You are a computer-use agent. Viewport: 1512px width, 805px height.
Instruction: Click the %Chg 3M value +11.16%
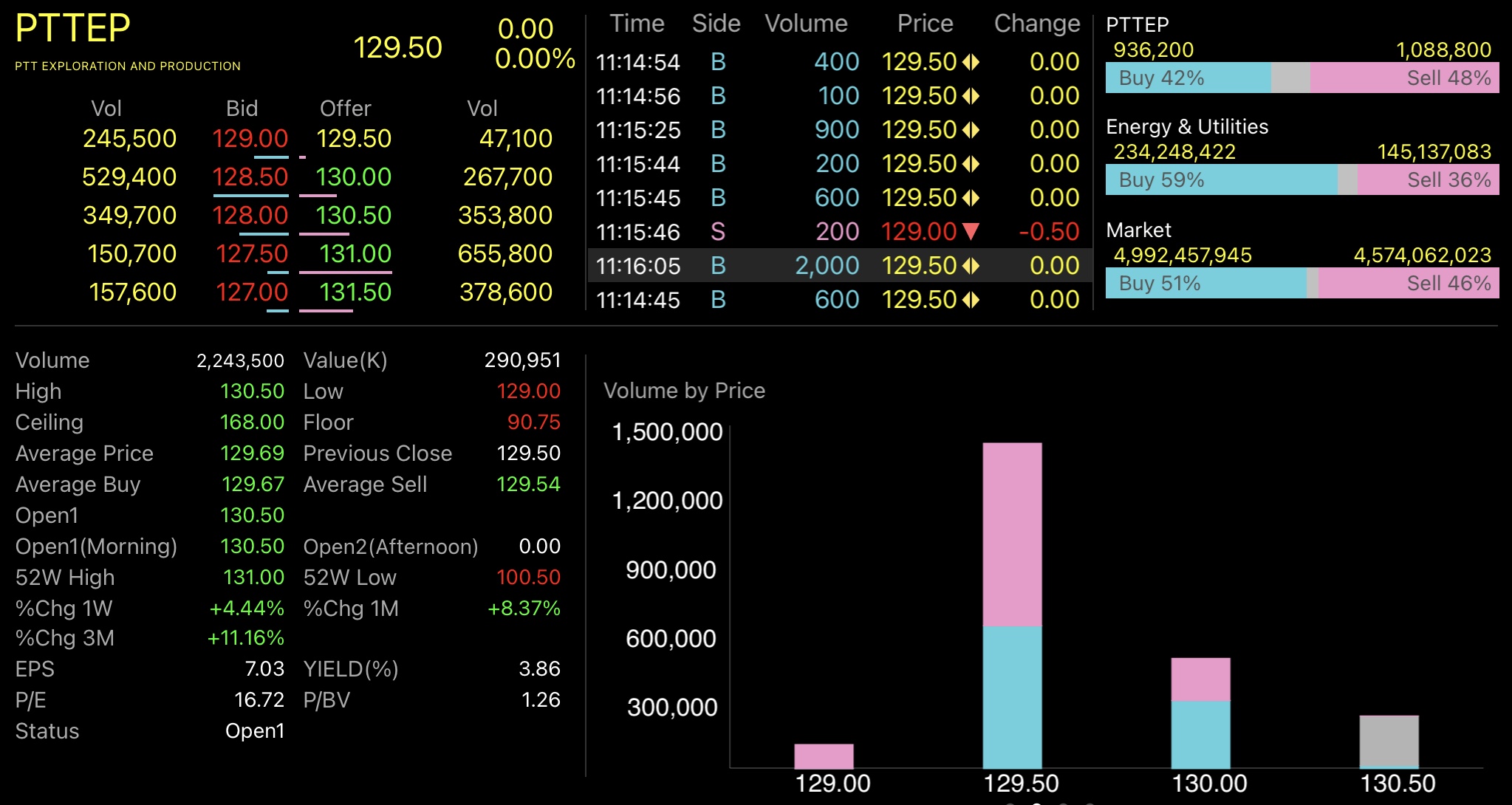point(245,638)
